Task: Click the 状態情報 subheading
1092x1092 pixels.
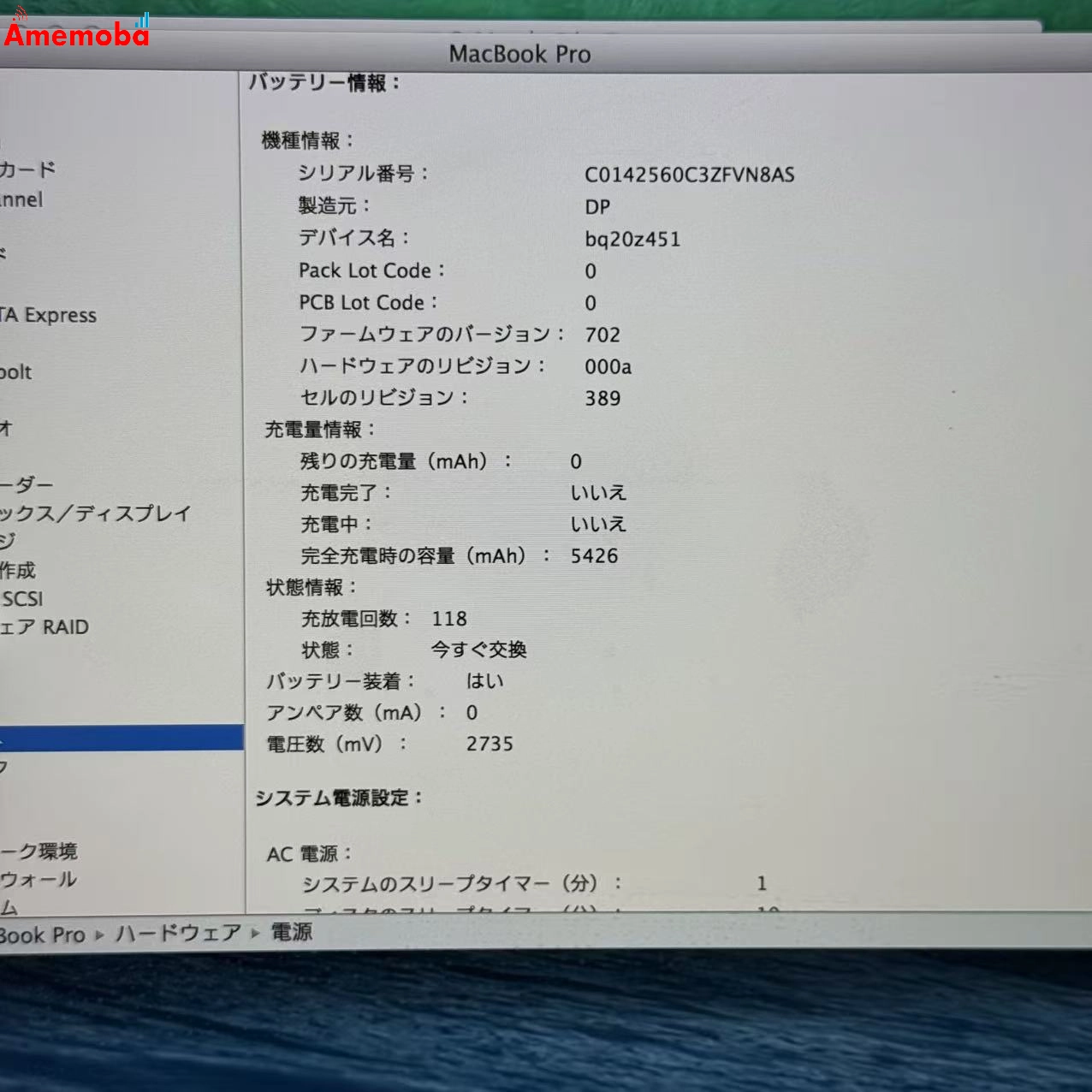Action: pos(312,587)
